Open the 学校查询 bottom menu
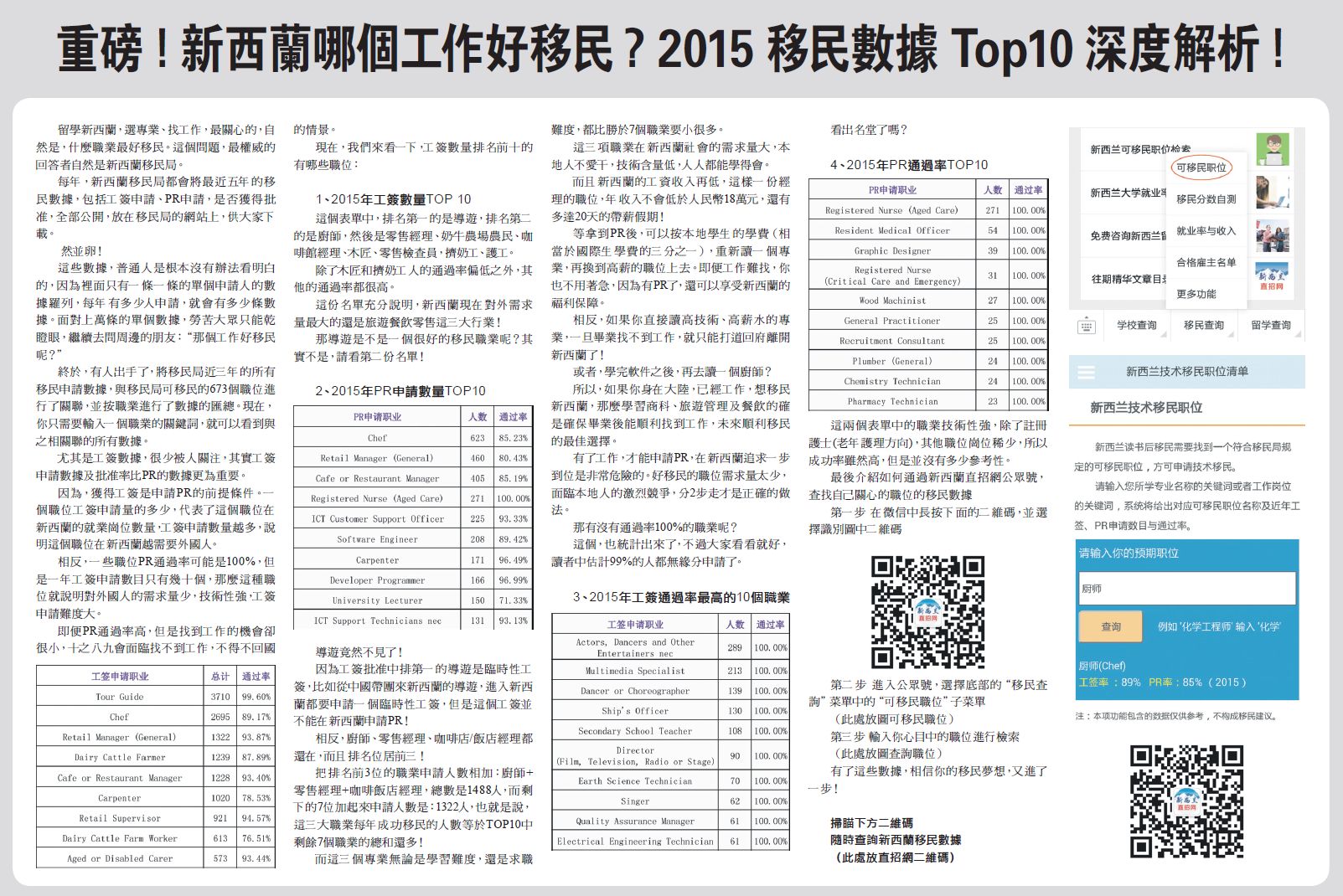The image size is (1343, 896). [1136, 326]
